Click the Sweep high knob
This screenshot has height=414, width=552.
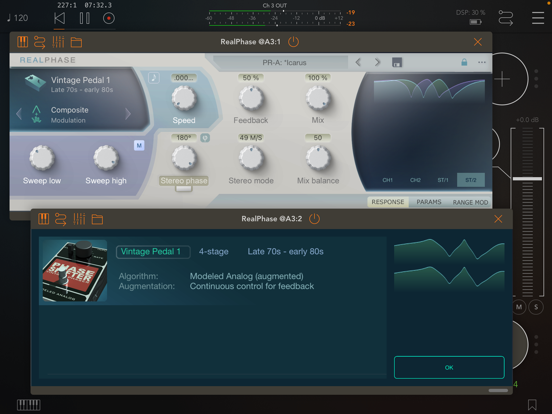pos(106,158)
